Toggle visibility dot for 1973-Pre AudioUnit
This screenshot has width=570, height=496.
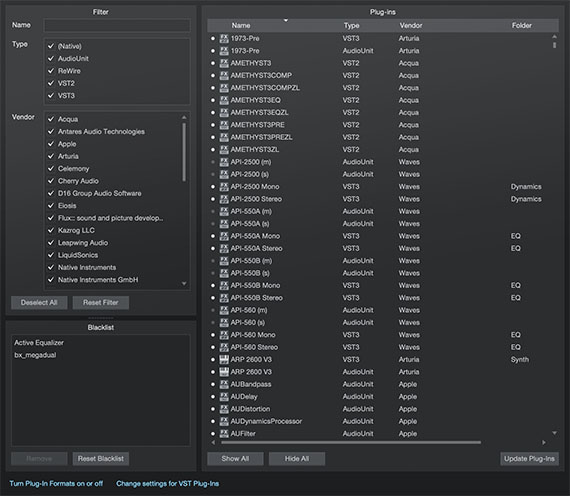[213, 51]
